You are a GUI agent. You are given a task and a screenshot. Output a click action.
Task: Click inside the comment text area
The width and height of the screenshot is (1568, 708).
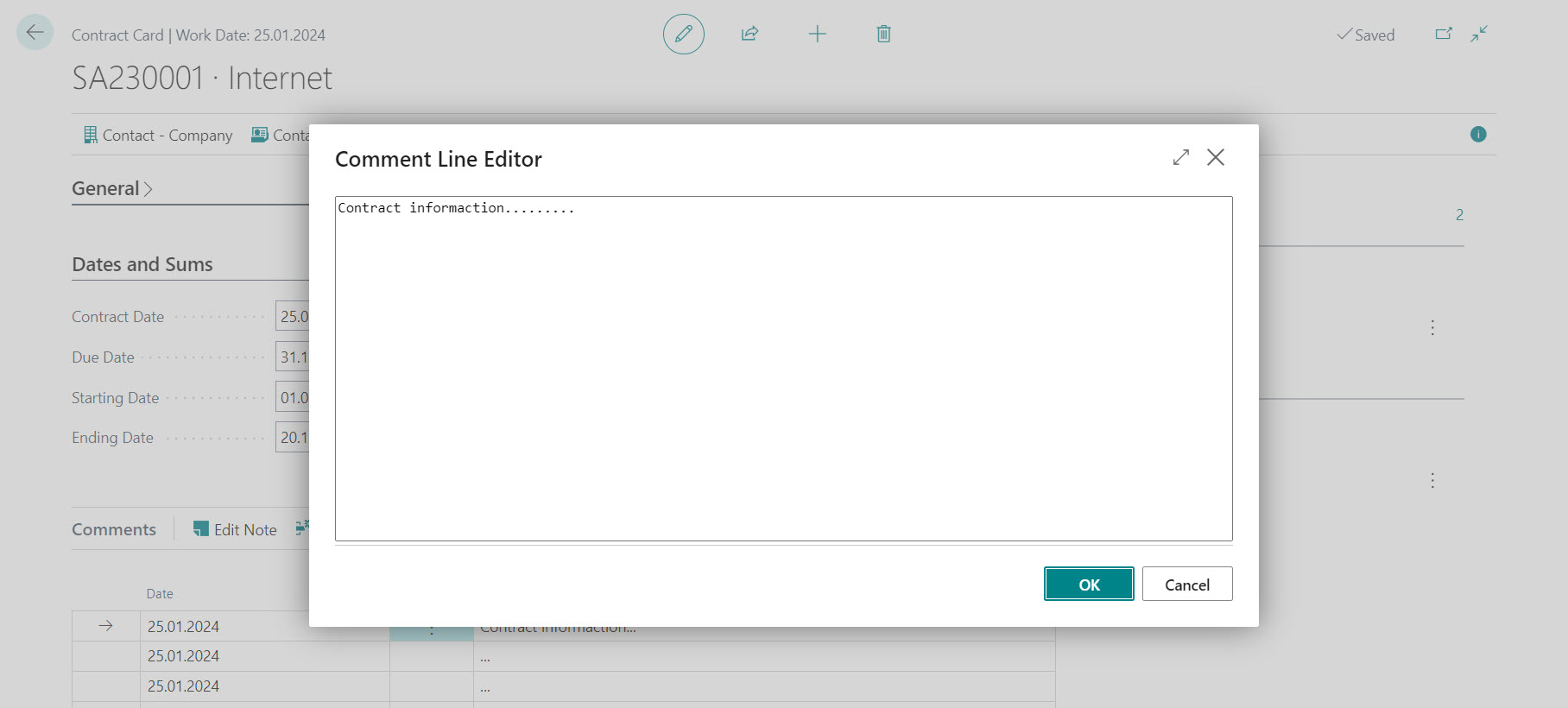[783, 369]
